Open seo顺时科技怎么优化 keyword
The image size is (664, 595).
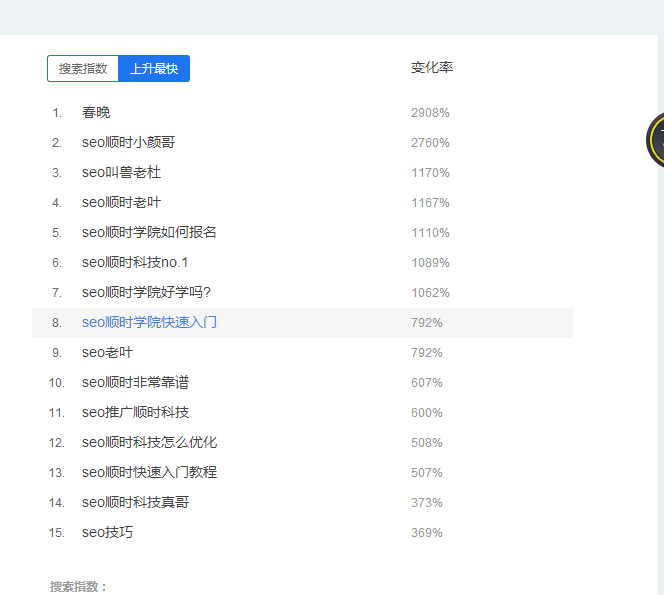click(149, 443)
